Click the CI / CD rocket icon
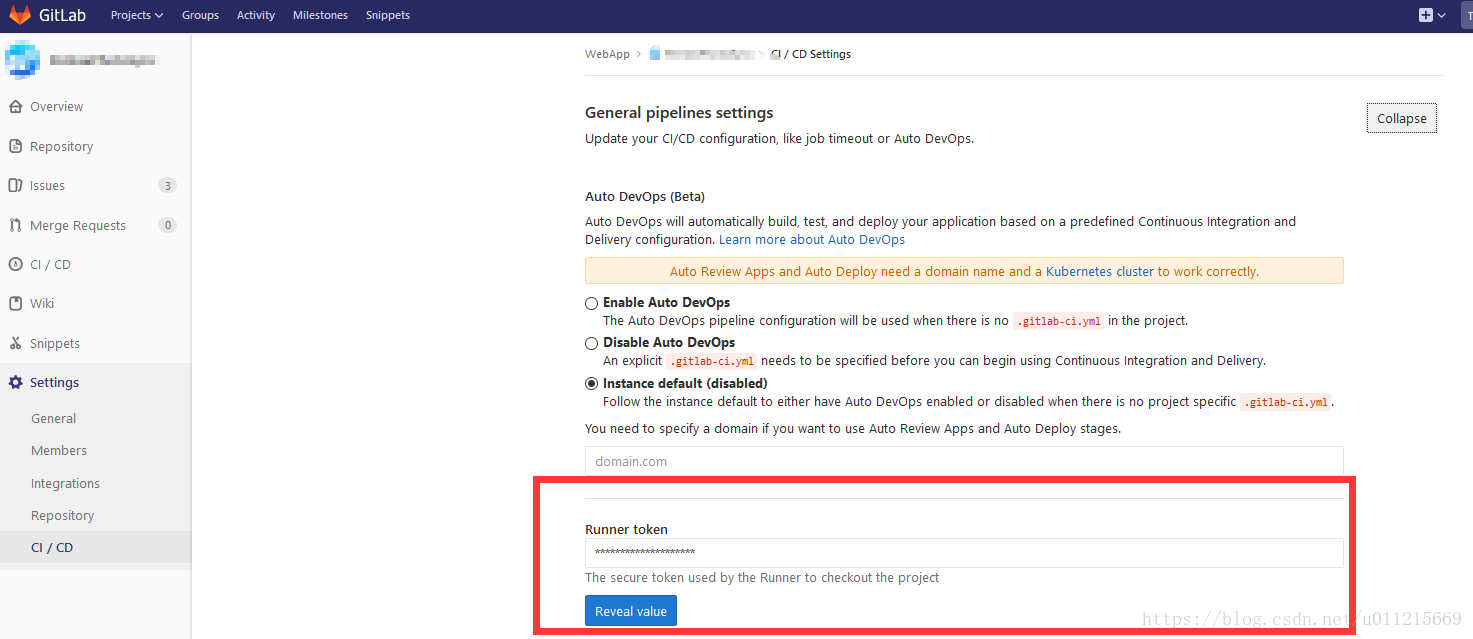The image size is (1473, 639). 15,265
